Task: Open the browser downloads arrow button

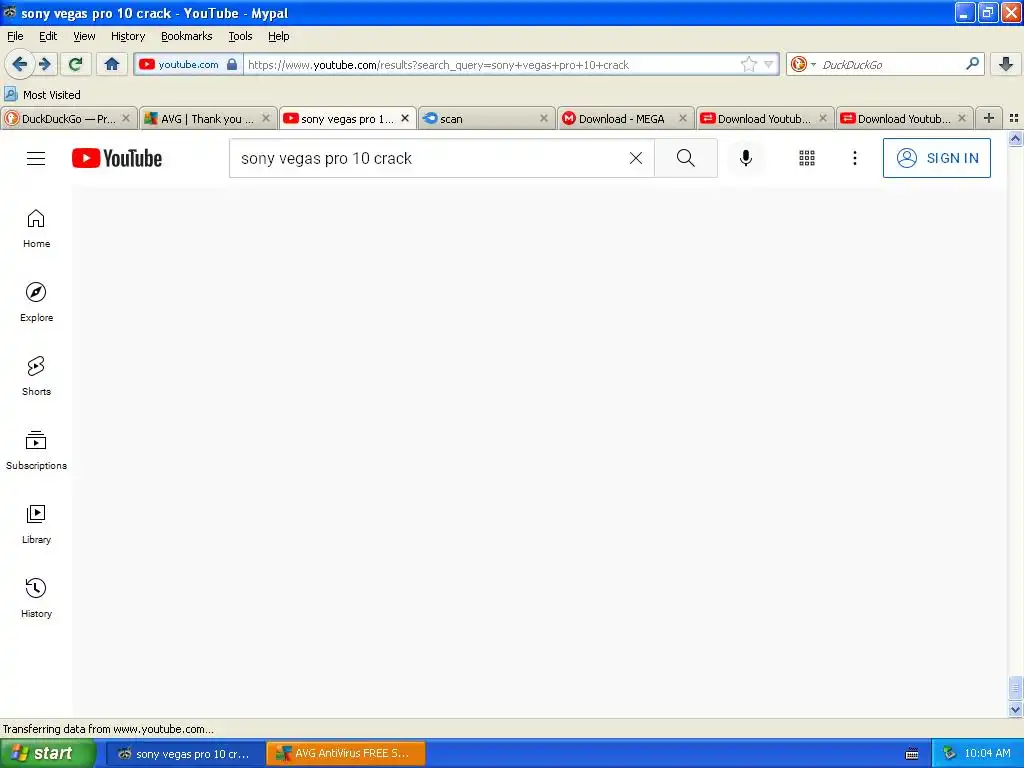Action: [x=1006, y=64]
